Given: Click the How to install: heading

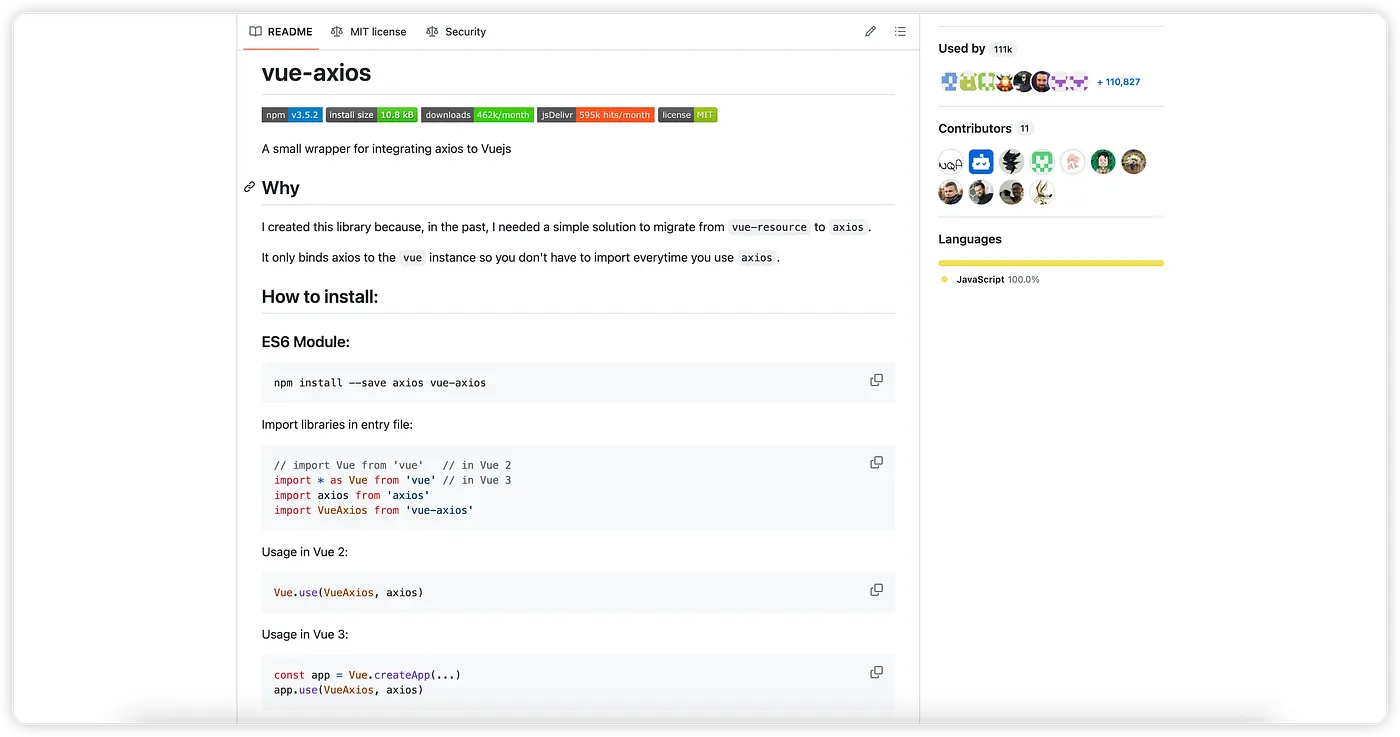Looking at the screenshot, I should [x=320, y=297].
